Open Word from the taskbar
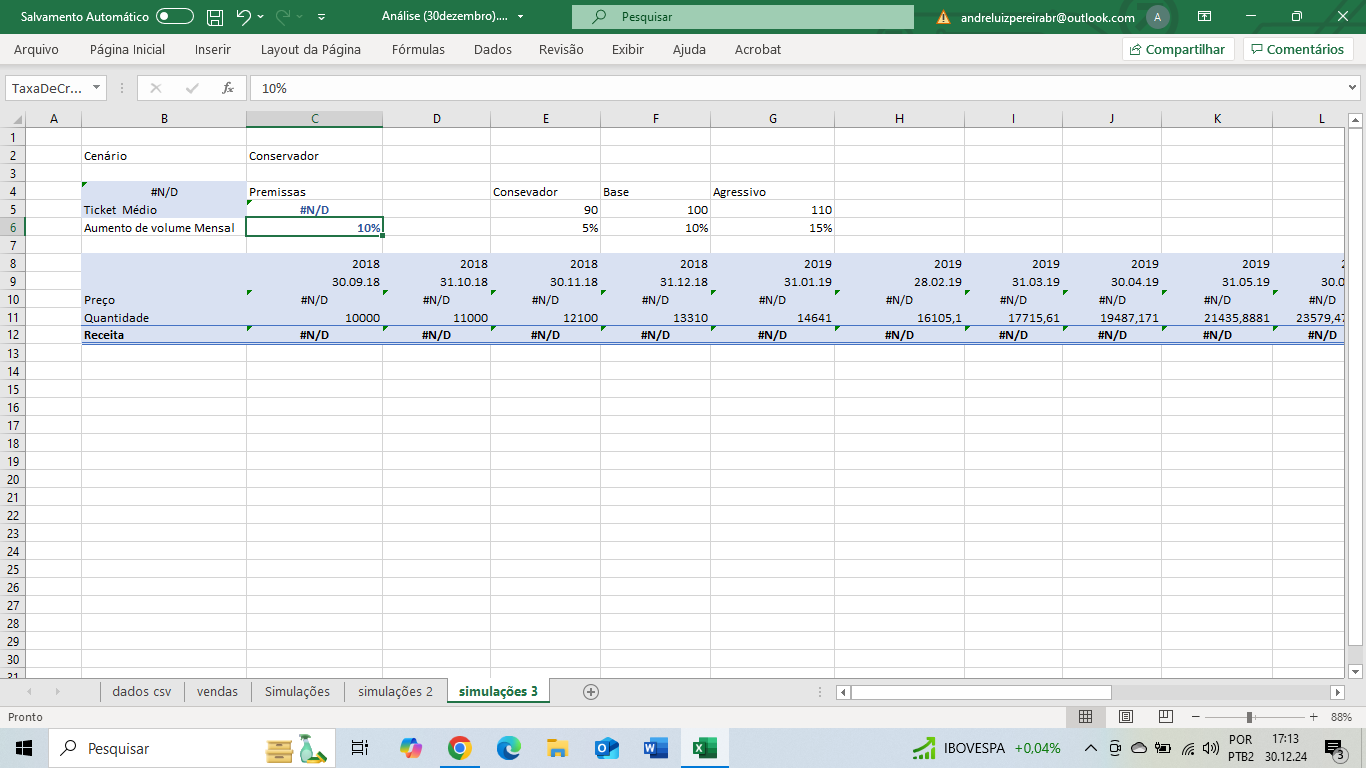 [655, 748]
